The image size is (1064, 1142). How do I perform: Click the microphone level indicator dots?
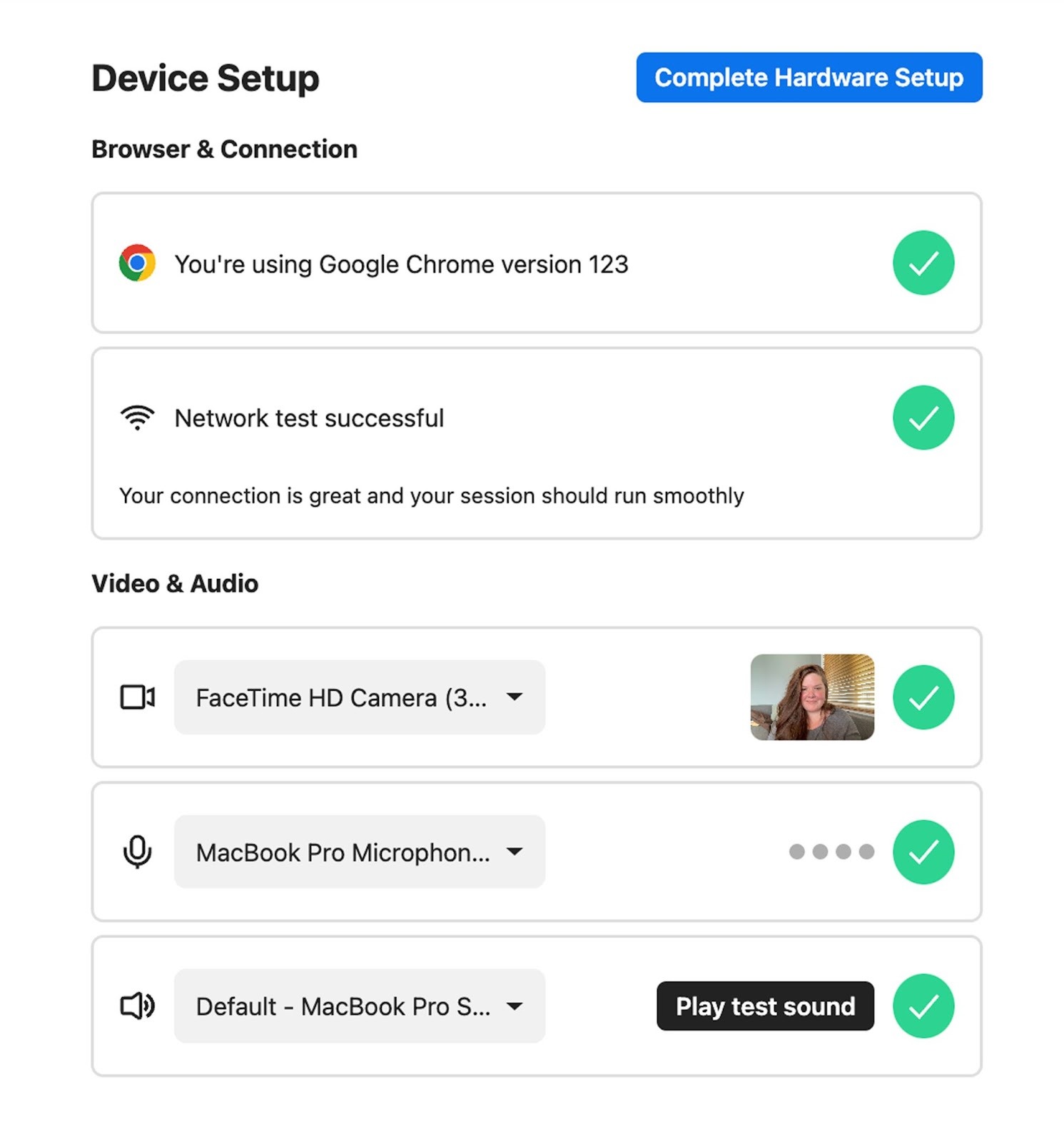click(831, 852)
